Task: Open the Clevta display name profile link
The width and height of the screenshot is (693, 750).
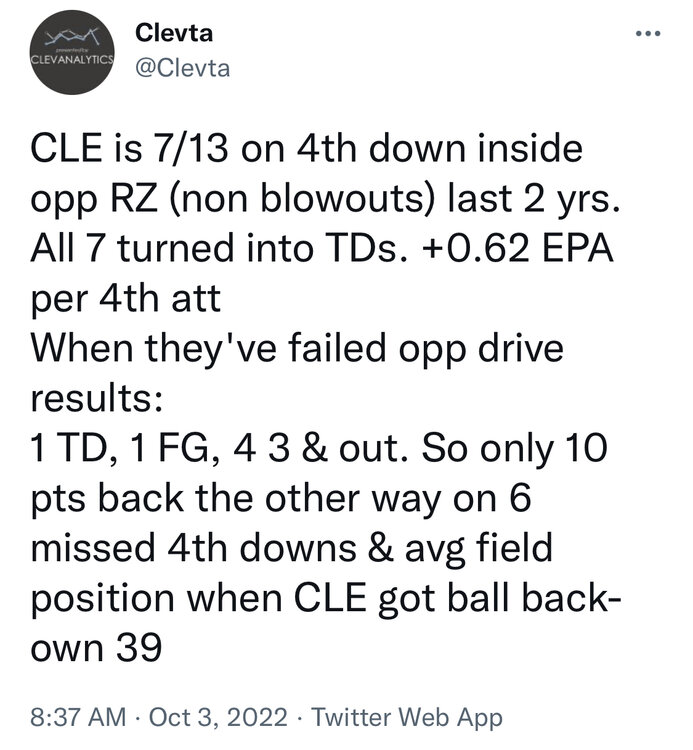Action: [174, 33]
